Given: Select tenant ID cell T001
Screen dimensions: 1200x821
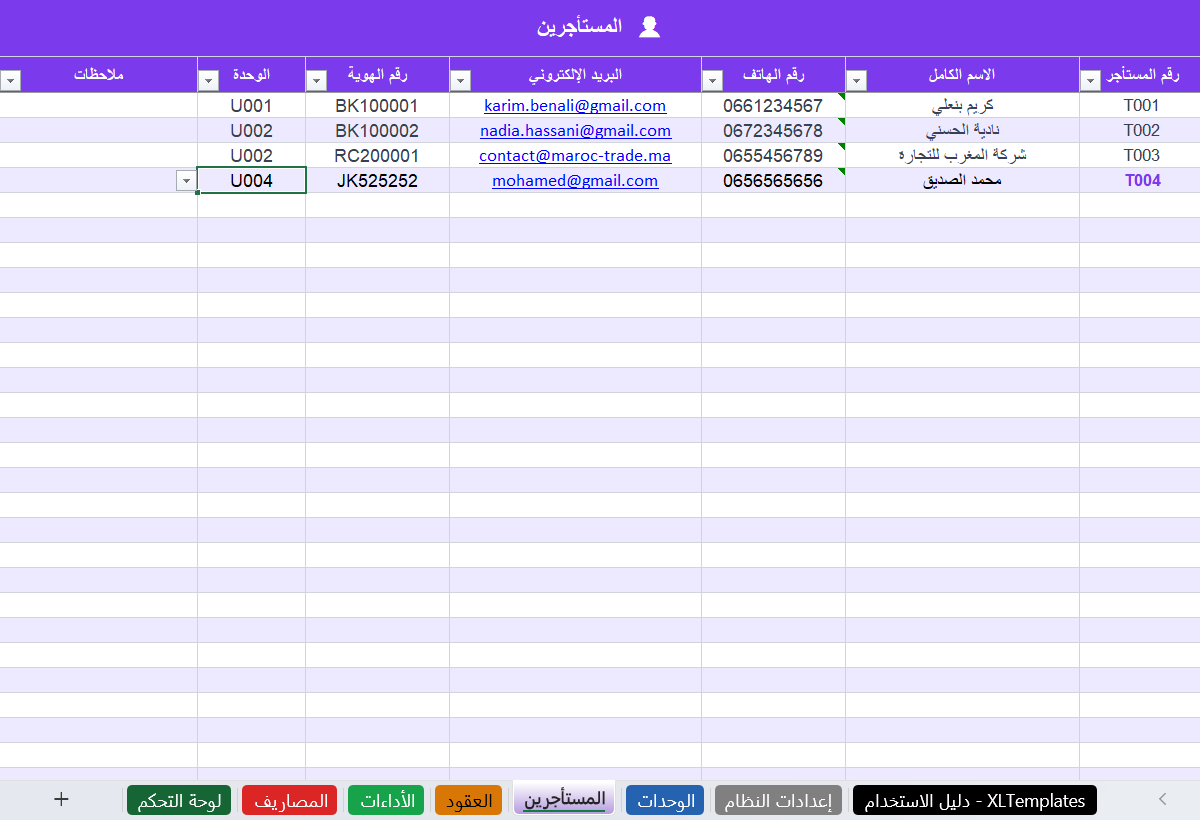Looking at the screenshot, I should 1140,105.
